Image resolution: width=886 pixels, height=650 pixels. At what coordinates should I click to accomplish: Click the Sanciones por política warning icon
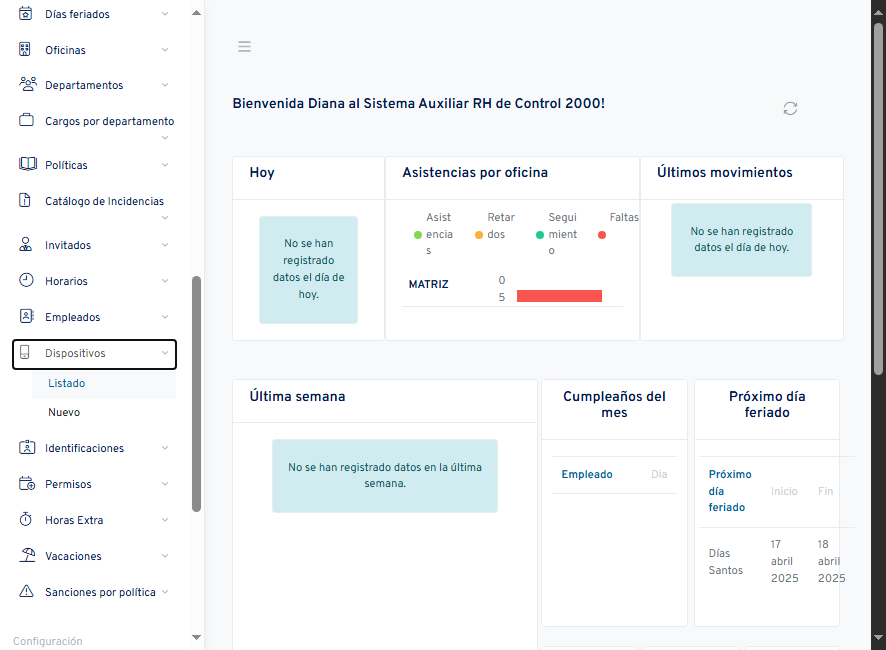click(26, 591)
